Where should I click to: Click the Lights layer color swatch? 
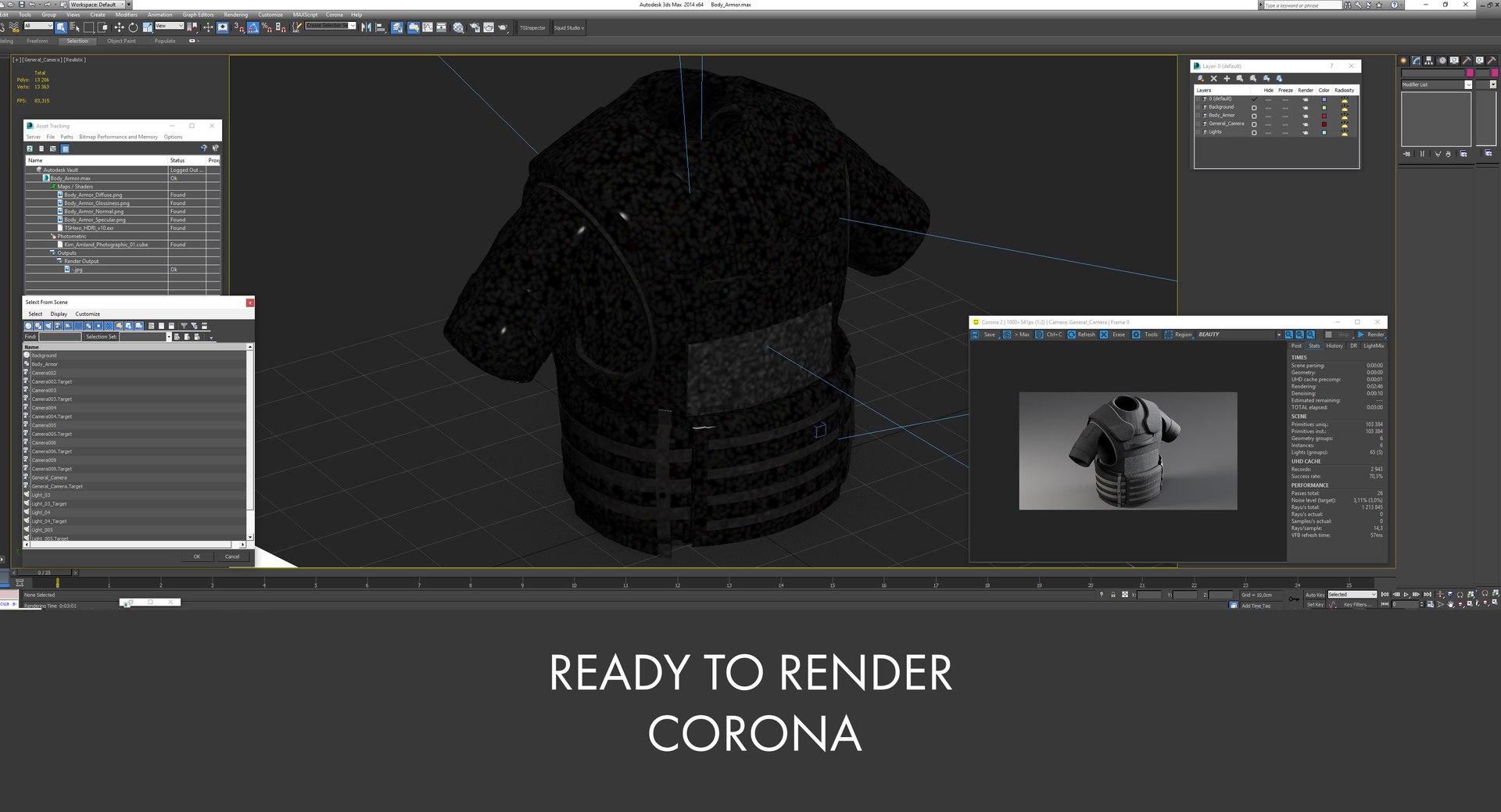pyautogui.click(x=1324, y=133)
